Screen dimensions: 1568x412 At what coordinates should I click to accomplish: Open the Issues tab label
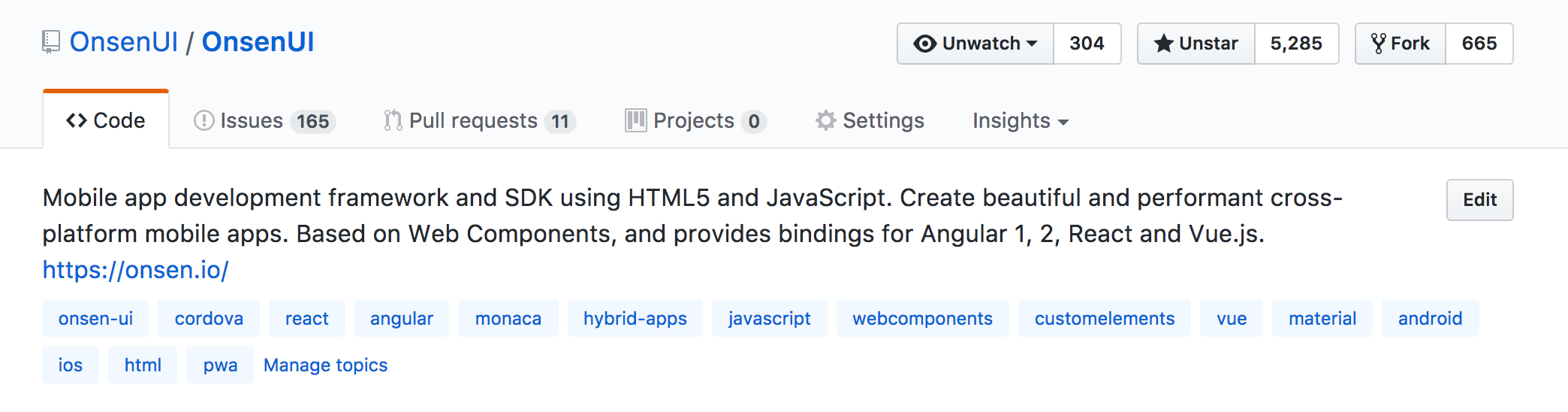click(x=252, y=120)
